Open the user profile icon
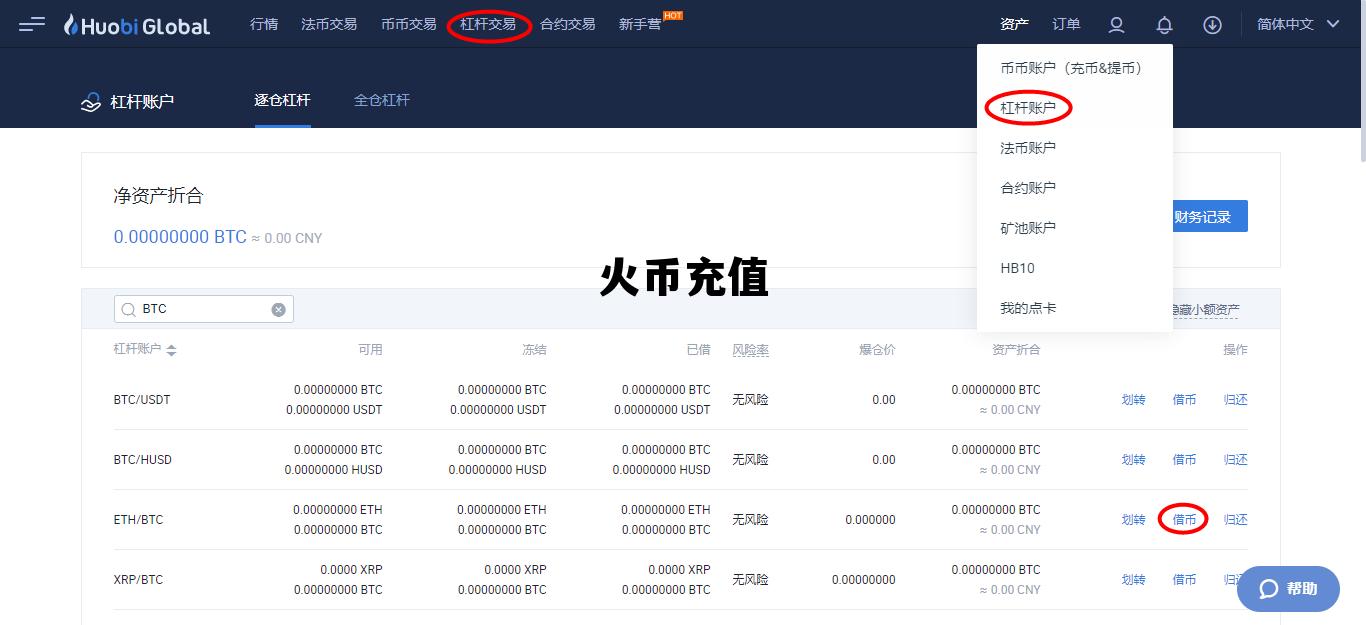 click(1117, 25)
